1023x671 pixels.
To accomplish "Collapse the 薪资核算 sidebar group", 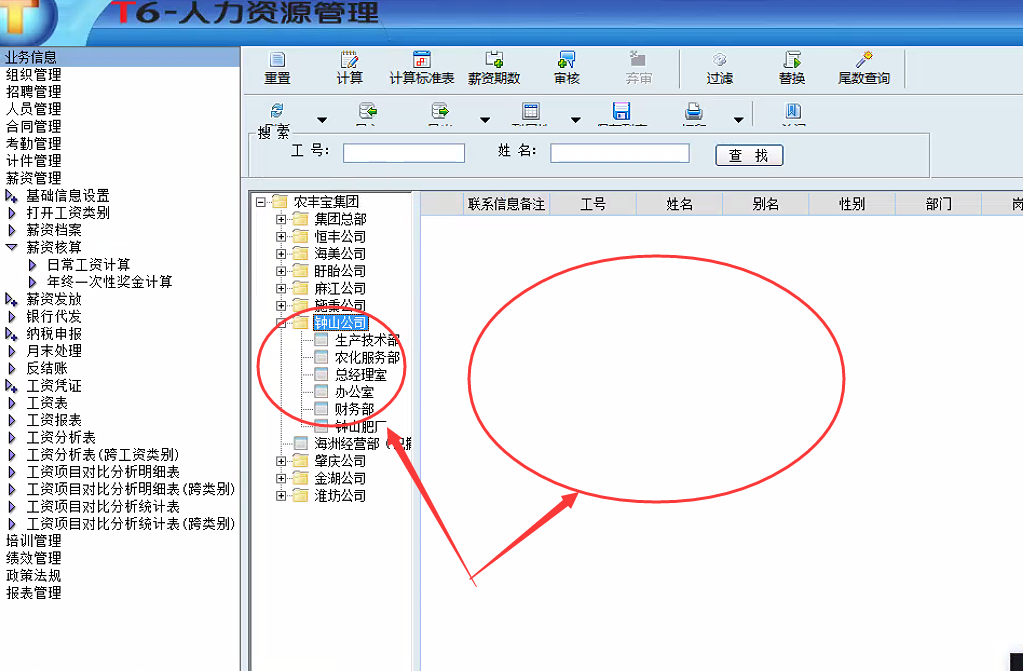I will click(11, 247).
